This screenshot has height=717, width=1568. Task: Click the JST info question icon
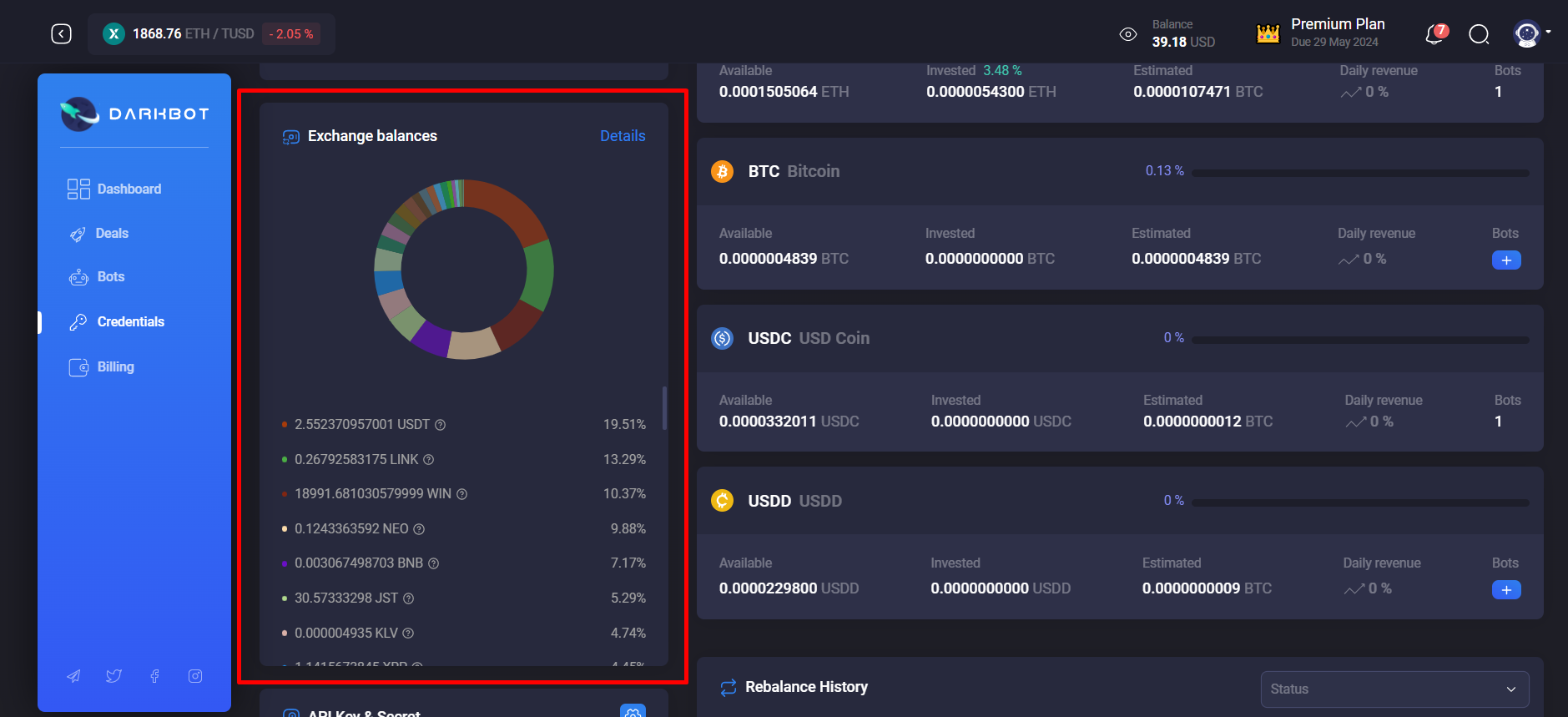point(409,598)
